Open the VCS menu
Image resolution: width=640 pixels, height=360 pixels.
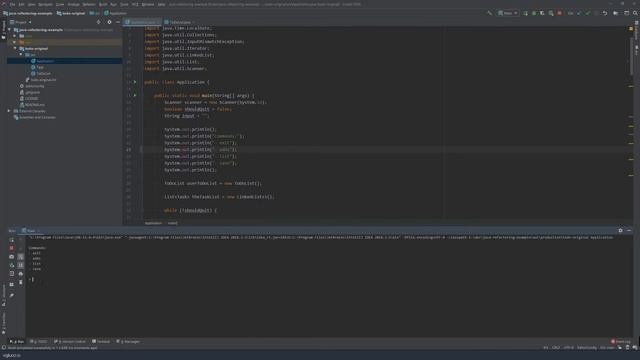[135, 4]
